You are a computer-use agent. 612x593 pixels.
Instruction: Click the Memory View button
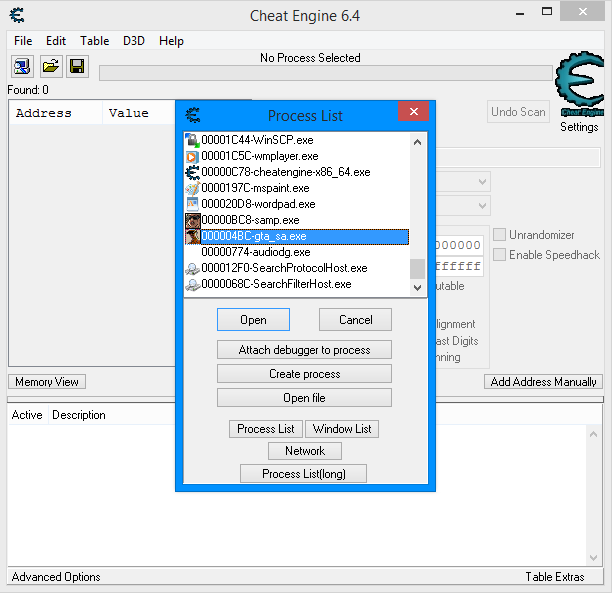pyautogui.click(x=47, y=381)
